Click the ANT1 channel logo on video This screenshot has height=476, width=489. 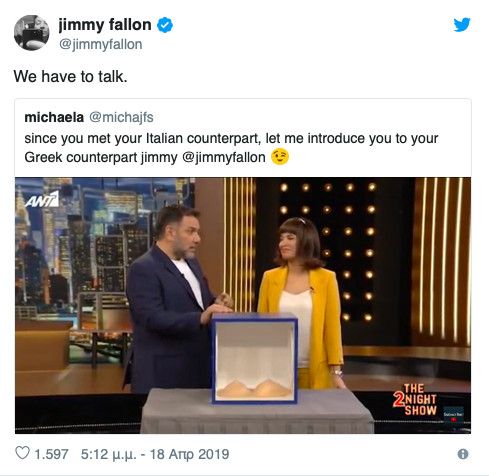pyautogui.click(x=42, y=199)
